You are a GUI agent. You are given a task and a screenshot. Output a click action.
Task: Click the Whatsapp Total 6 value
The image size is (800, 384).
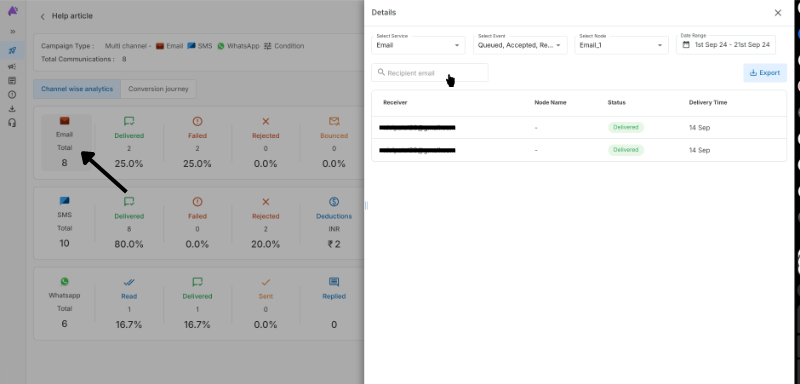[x=64, y=324]
